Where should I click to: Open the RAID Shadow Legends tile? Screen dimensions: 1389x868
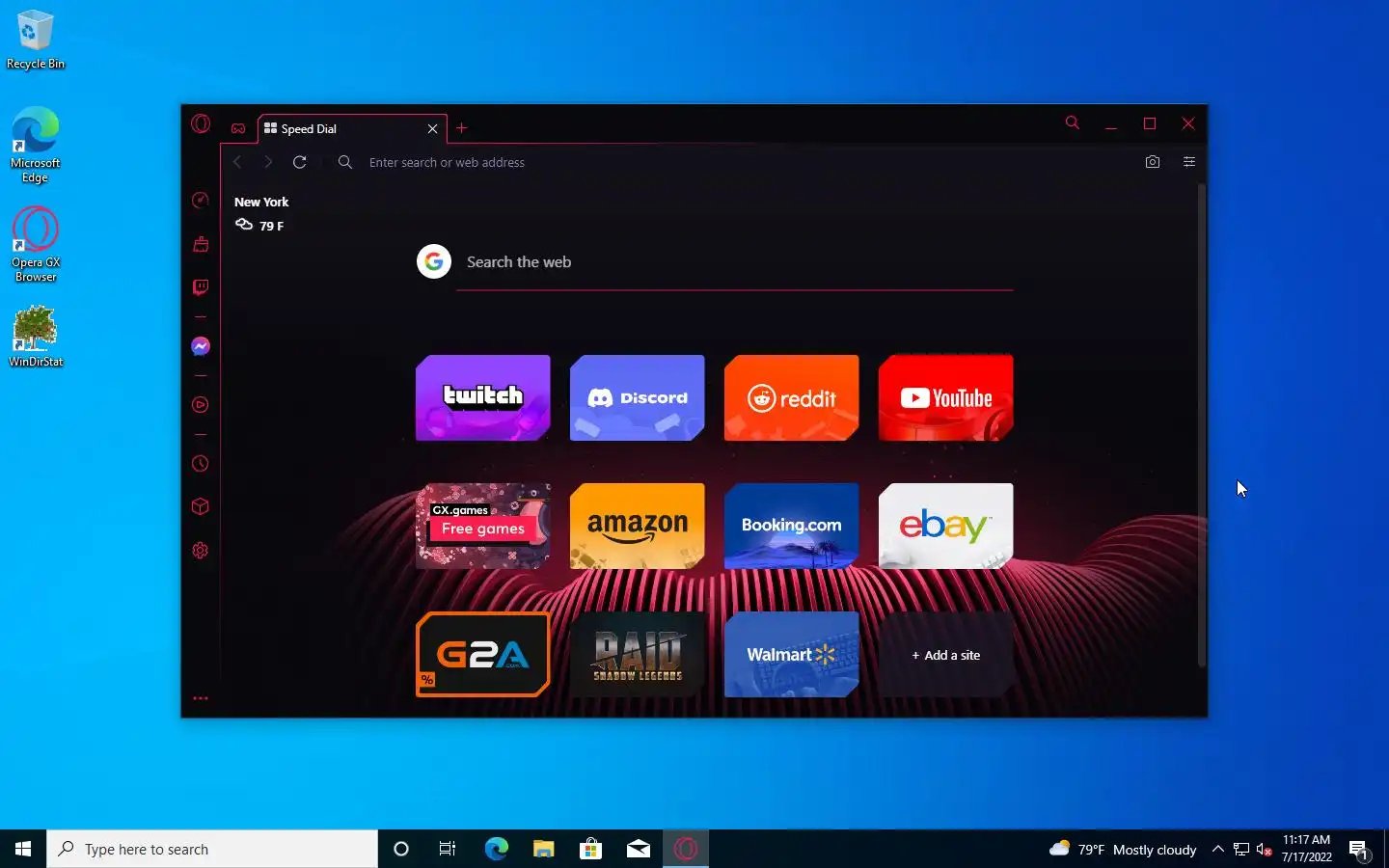638,654
